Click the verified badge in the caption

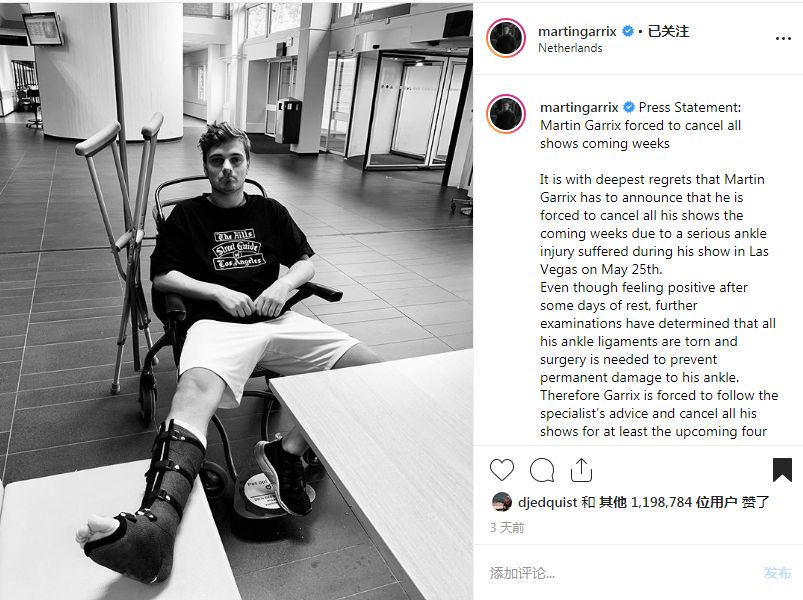629,108
